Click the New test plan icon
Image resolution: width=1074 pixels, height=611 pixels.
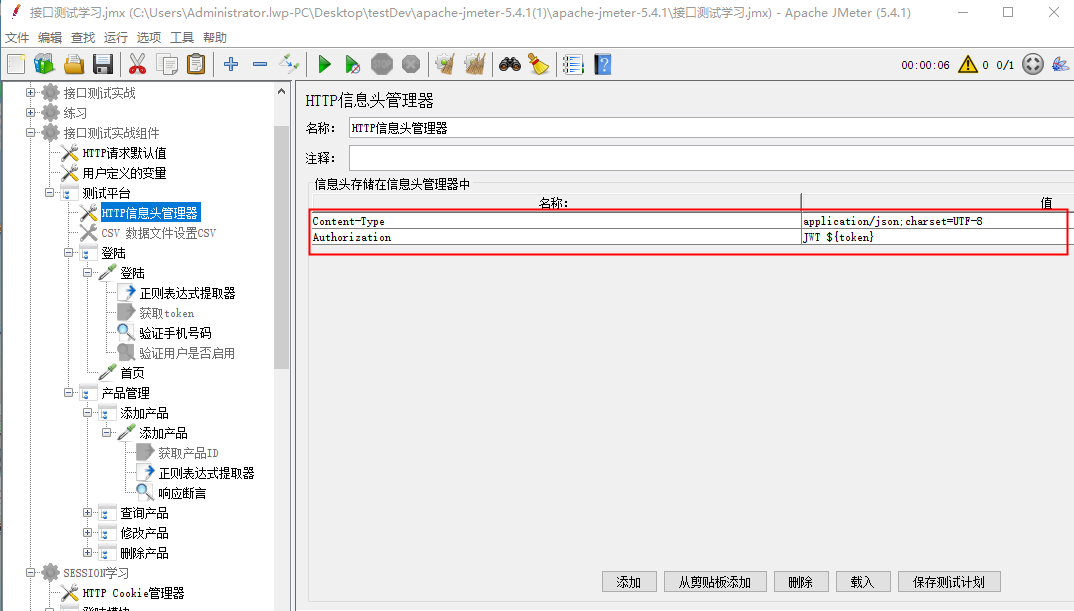tap(16, 64)
